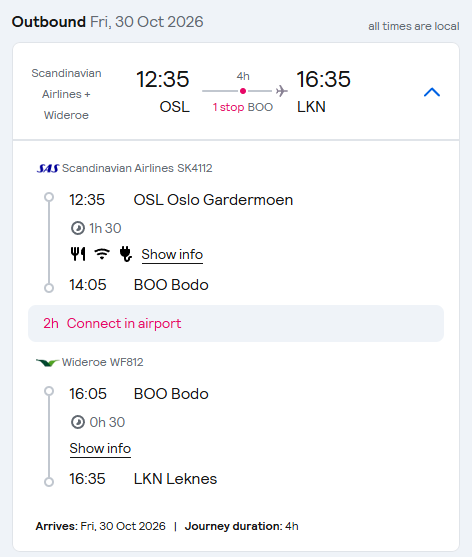
Task: Click the Wi-Fi availability icon
Action: (102, 254)
